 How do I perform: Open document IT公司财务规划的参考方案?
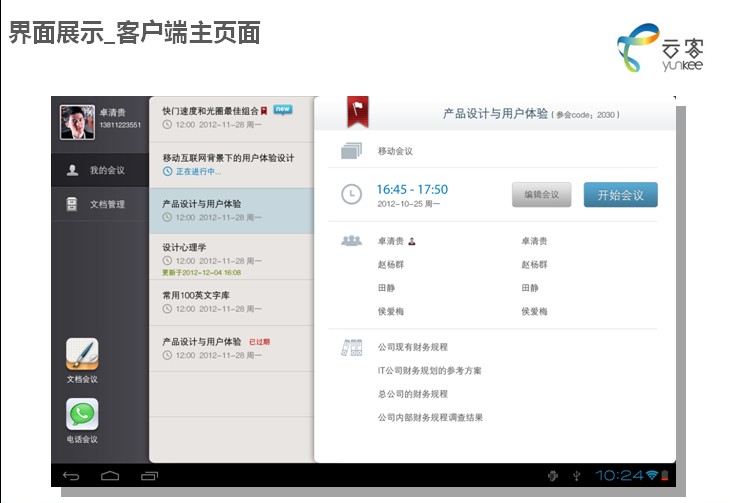[x=429, y=371]
